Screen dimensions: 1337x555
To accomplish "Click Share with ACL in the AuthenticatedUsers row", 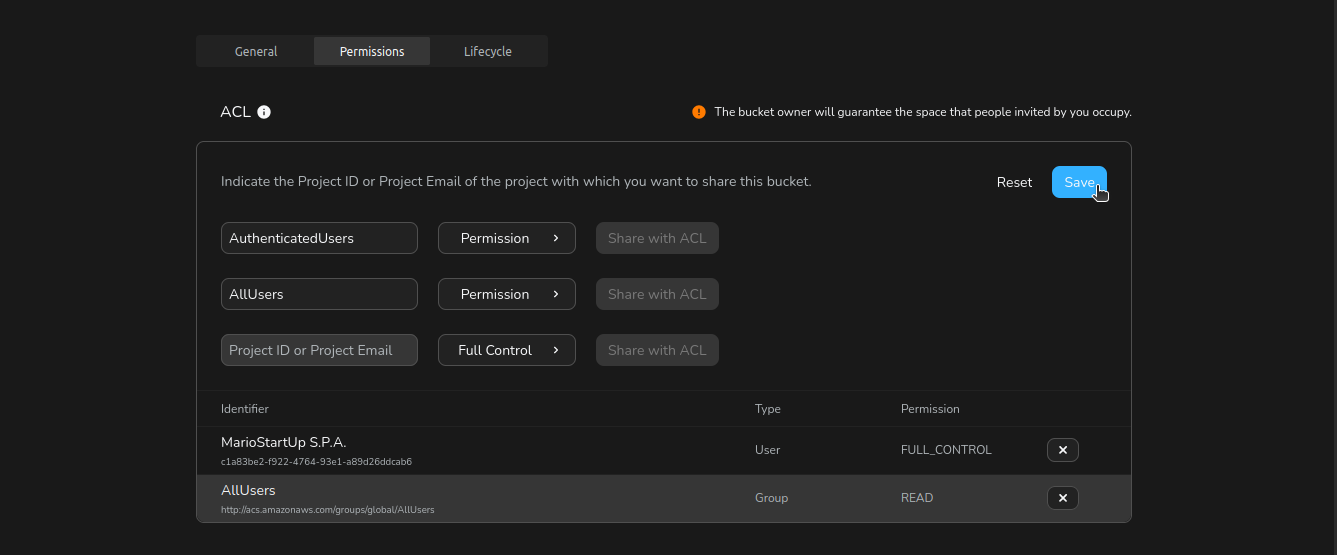I will 657,238.
